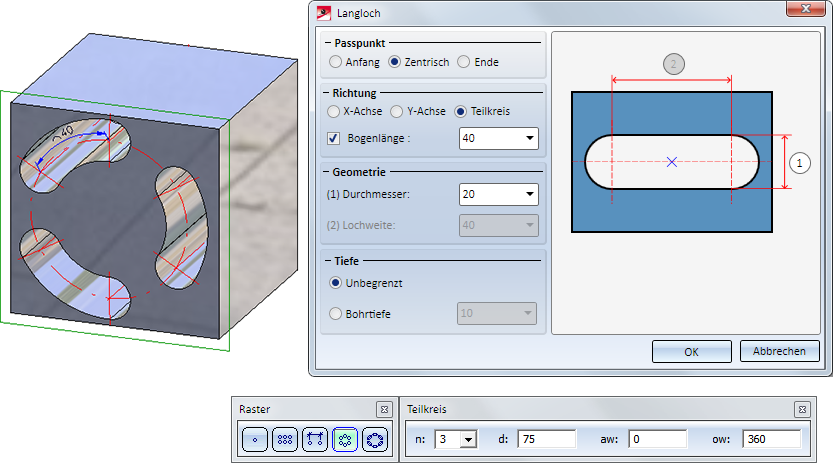Select Ende as Passpunkt
This screenshot has width=833, height=463.
[x=464, y=62]
